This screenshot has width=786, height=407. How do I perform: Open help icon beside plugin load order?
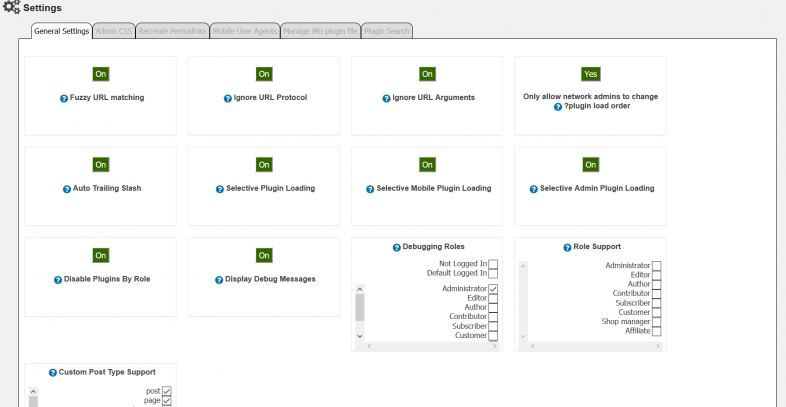(557, 107)
